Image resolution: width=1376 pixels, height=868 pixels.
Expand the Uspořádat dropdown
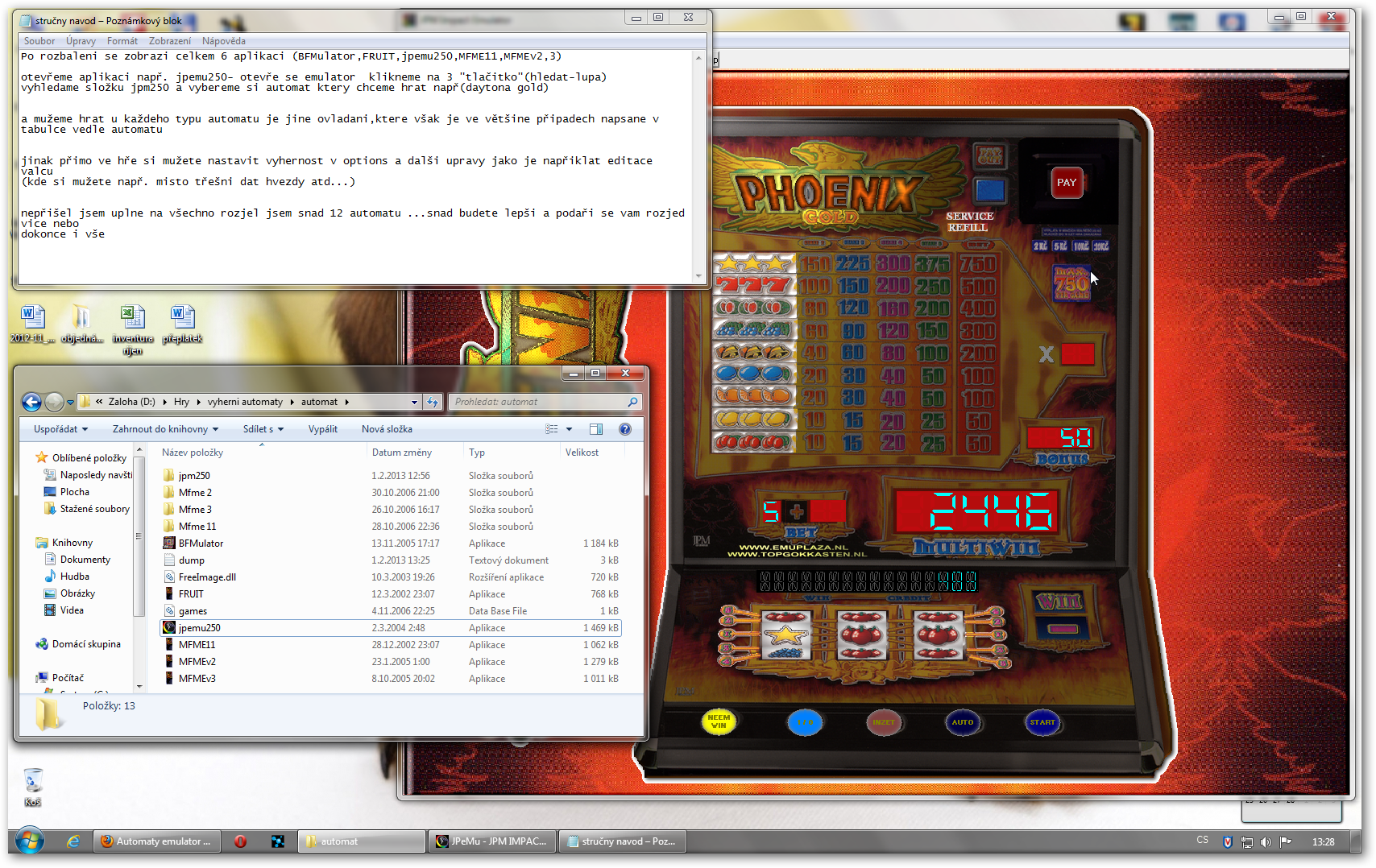coord(60,429)
